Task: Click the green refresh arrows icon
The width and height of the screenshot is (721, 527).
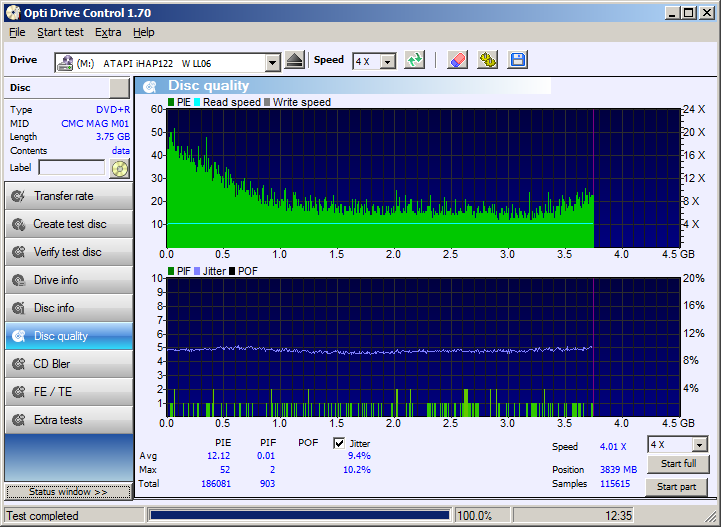Action: coord(414,60)
